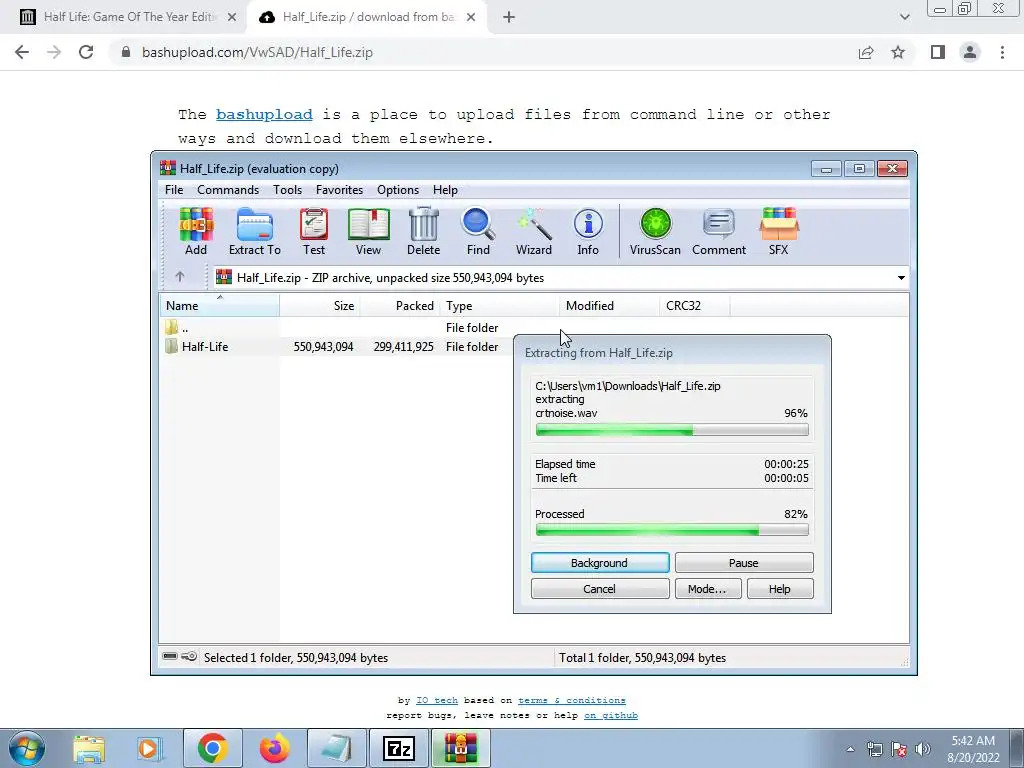Click the drive icon in WinRAR status bar
The width and height of the screenshot is (1024, 768).
170,656
